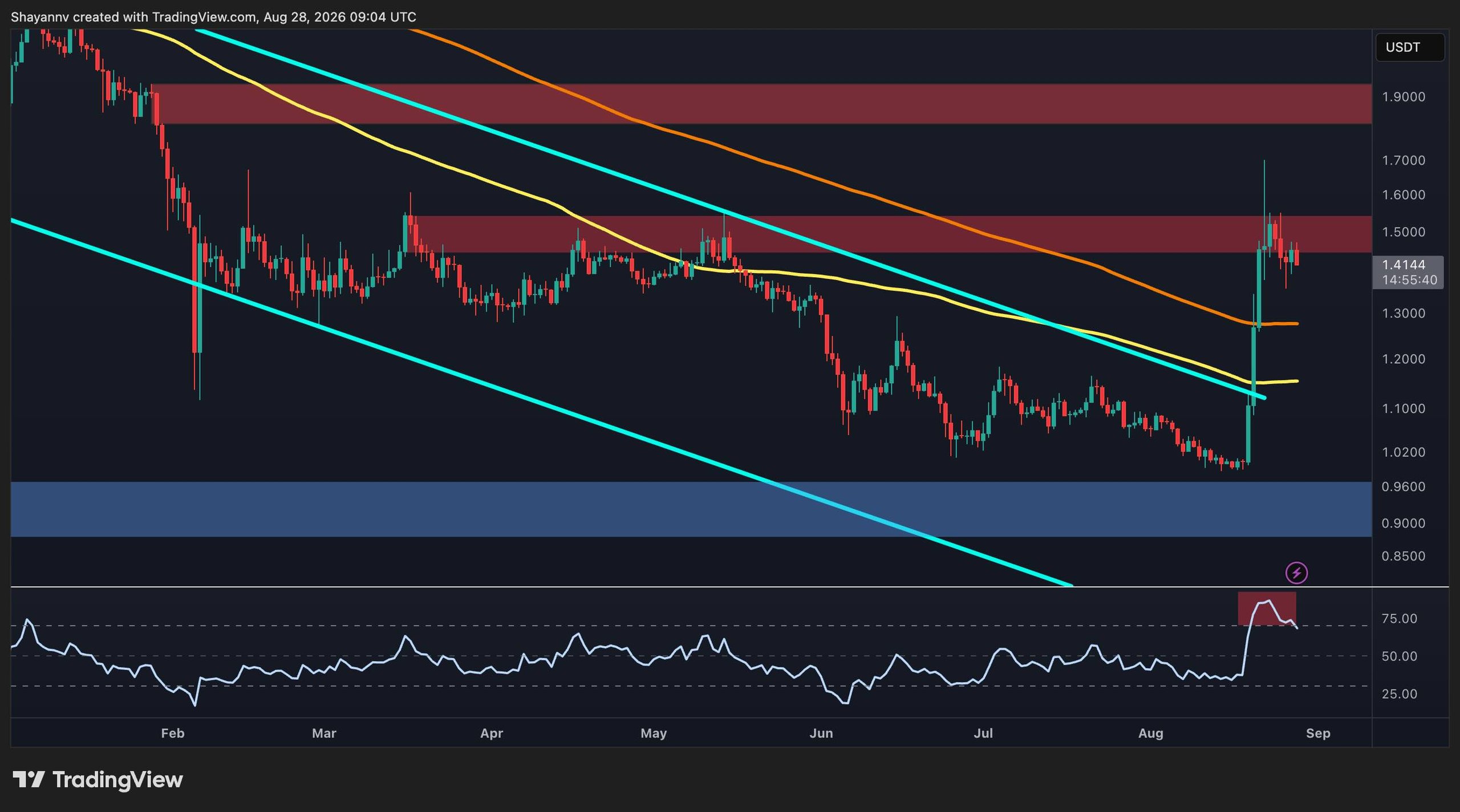1460x812 pixels.
Task: Click the TradingView logo icon
Action: click(x=29, y=779)
